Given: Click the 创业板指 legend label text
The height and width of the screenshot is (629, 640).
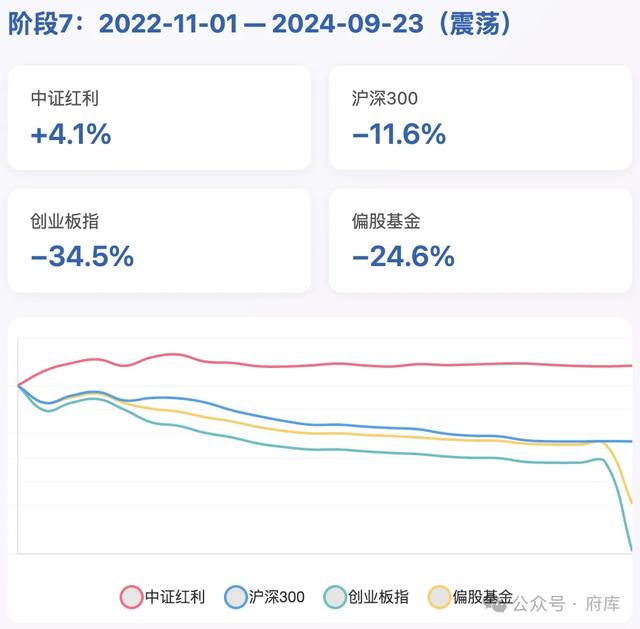Looking at the screenshot, I should 378,597.
